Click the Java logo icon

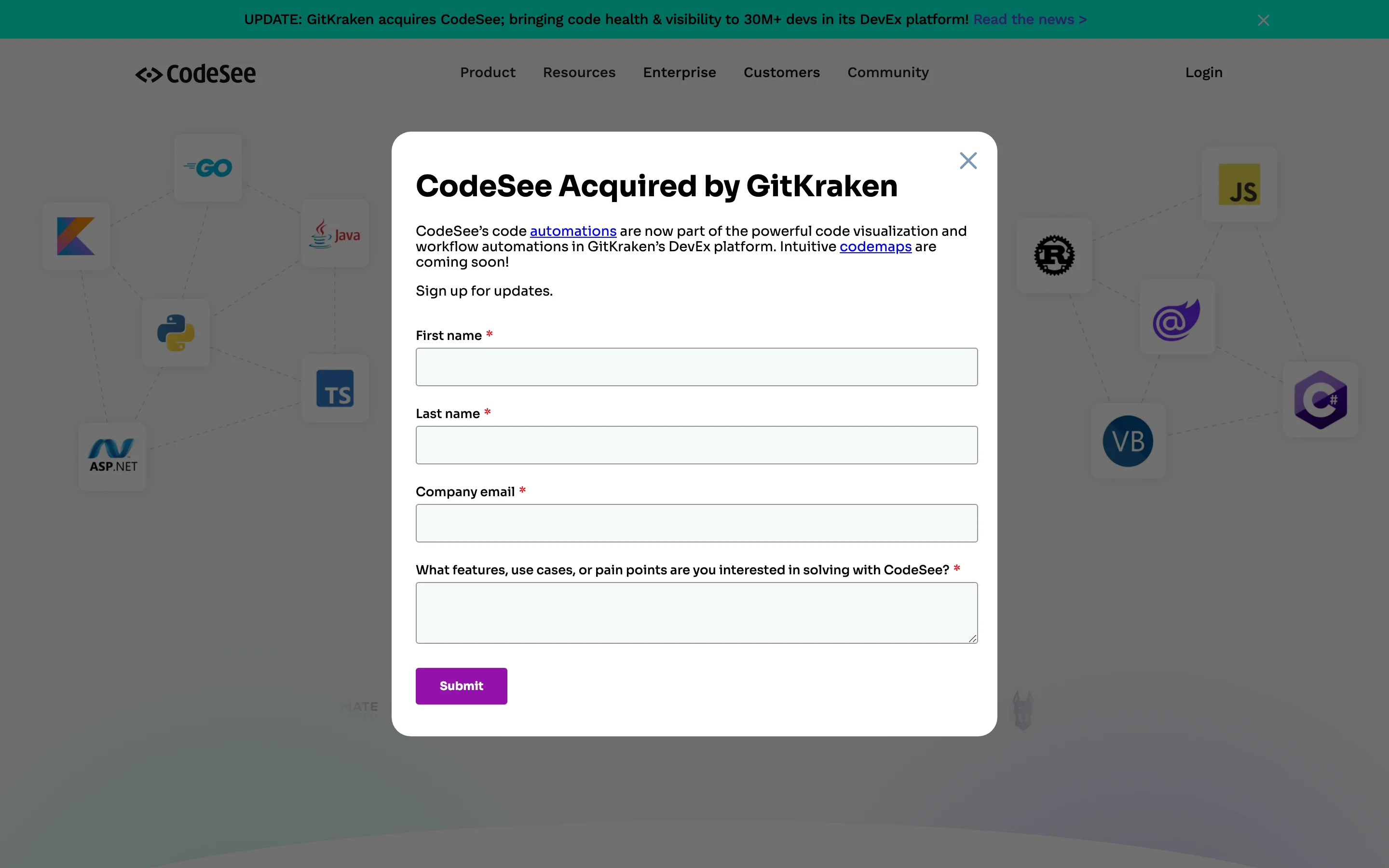pyautogui.click(x=335, y=233)
